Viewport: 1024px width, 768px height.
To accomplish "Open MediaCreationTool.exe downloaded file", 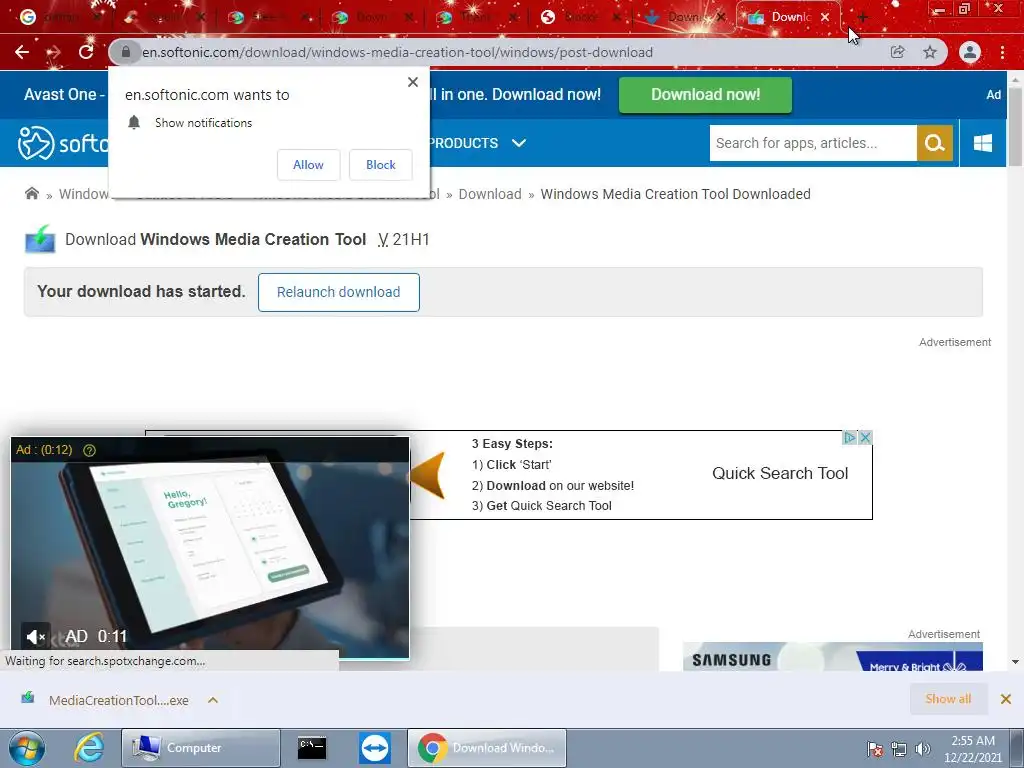I will pyautogui.click(x=104, y=700).
